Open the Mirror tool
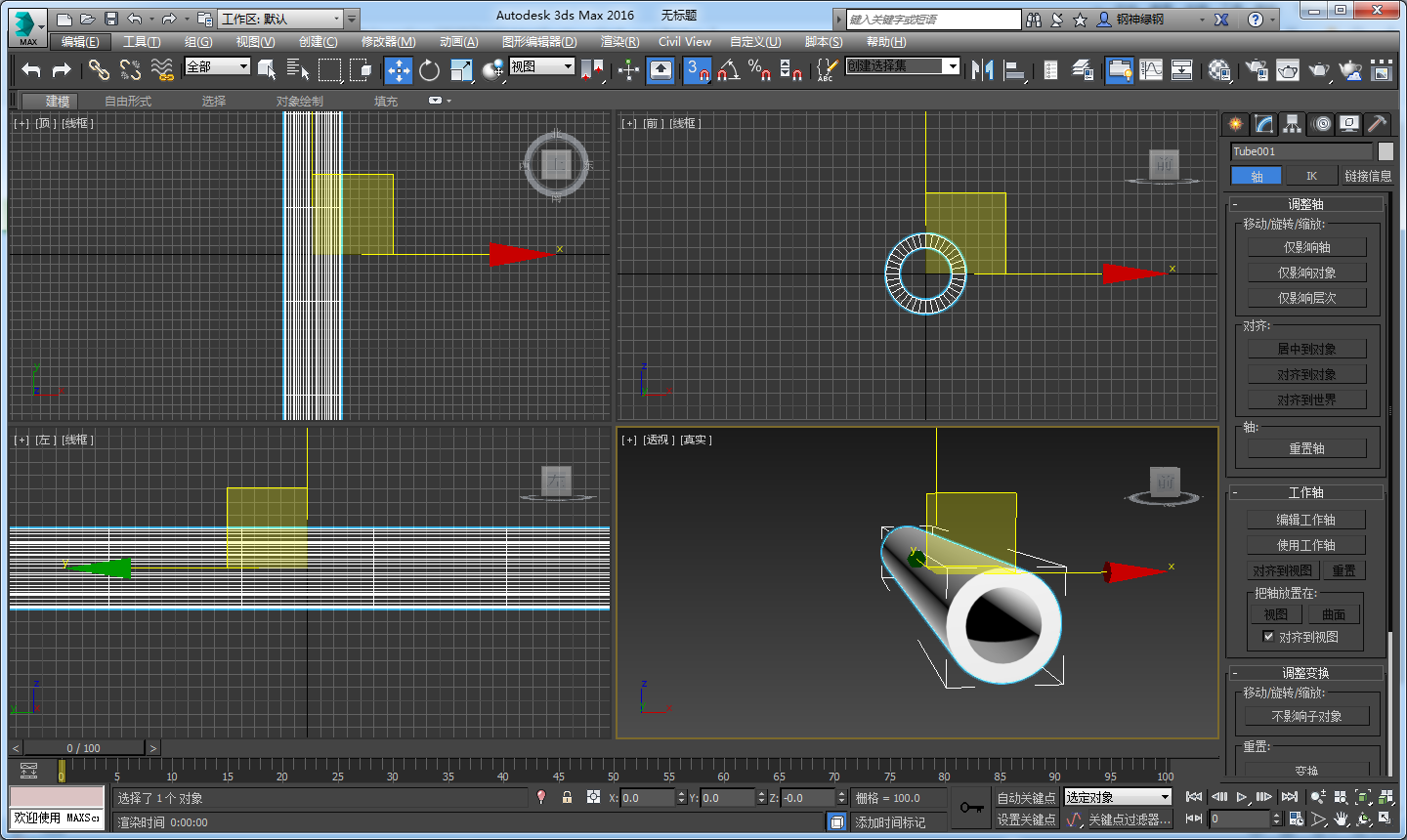This screenshot has height=840, width=1407. coord(983,69)
